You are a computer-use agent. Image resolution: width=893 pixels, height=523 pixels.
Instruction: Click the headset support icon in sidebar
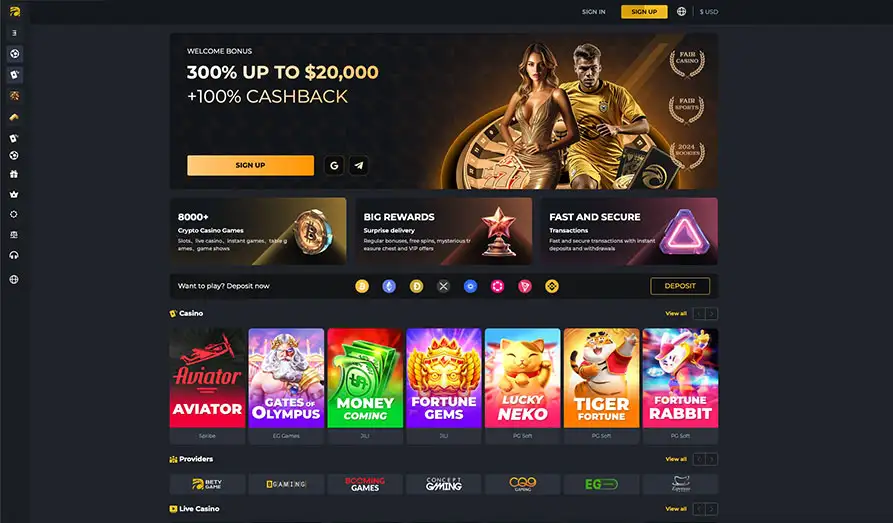coord(14,255)
